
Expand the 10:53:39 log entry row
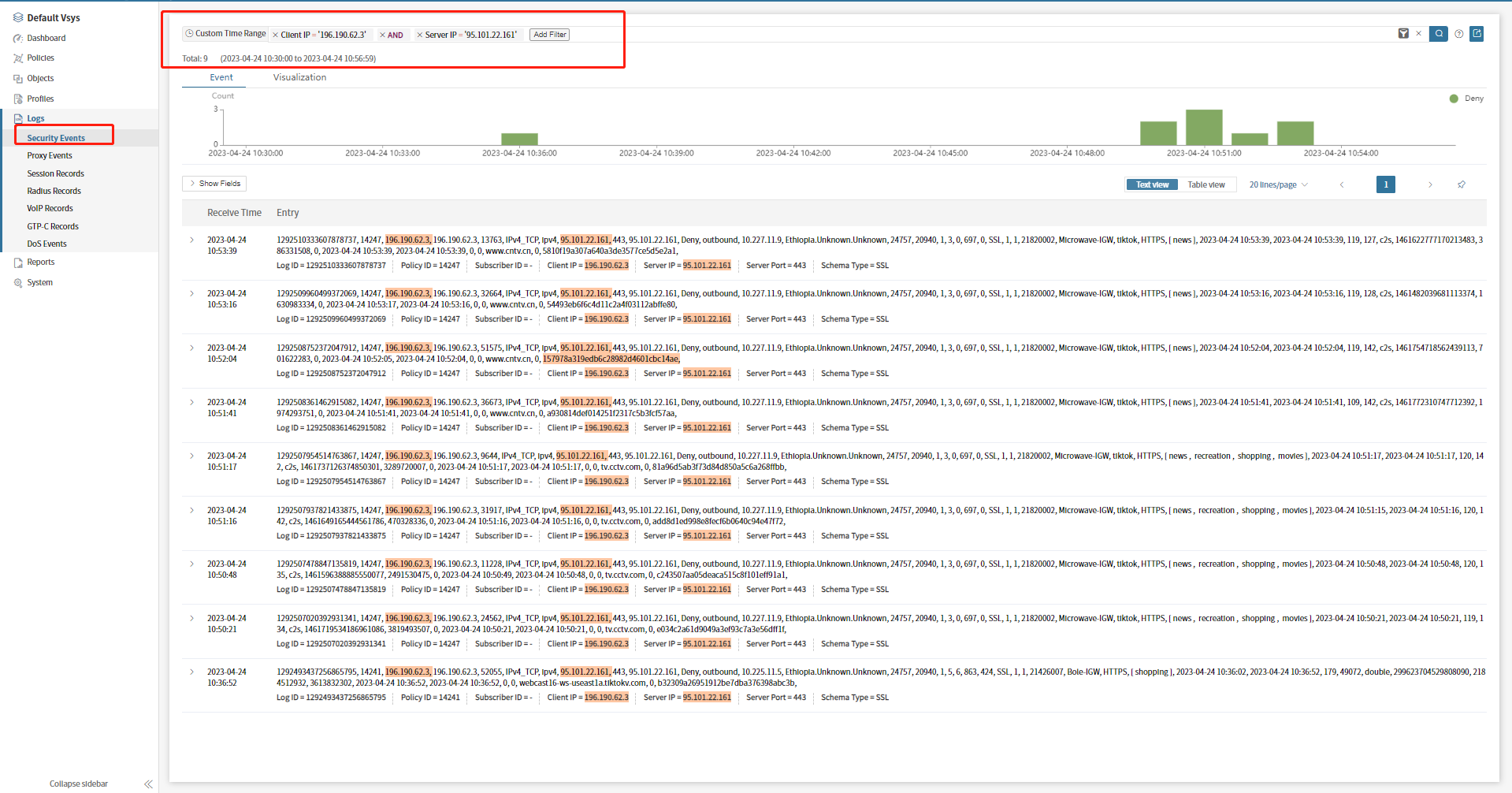click(191, 240)
